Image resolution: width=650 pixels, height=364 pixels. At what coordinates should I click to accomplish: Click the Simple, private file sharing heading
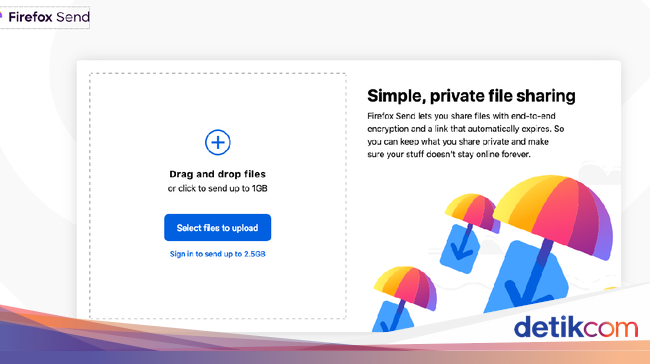471,96
